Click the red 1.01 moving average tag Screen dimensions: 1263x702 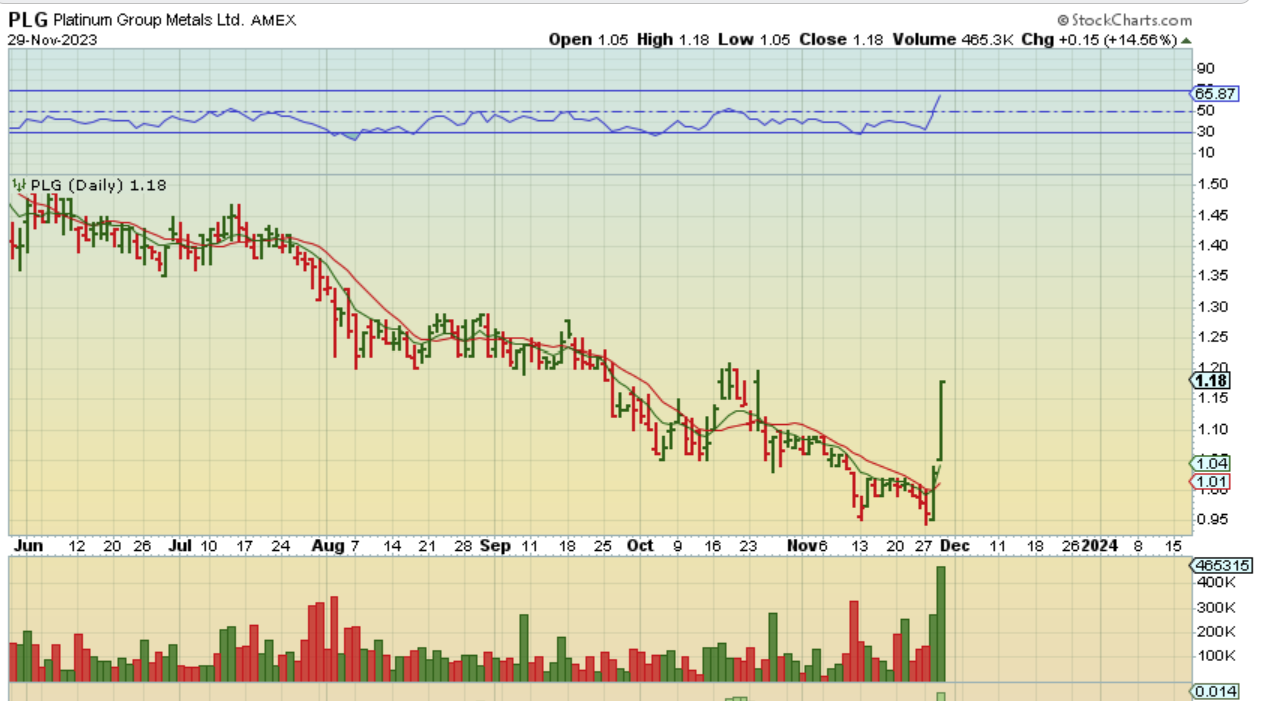pos(1213,483)
